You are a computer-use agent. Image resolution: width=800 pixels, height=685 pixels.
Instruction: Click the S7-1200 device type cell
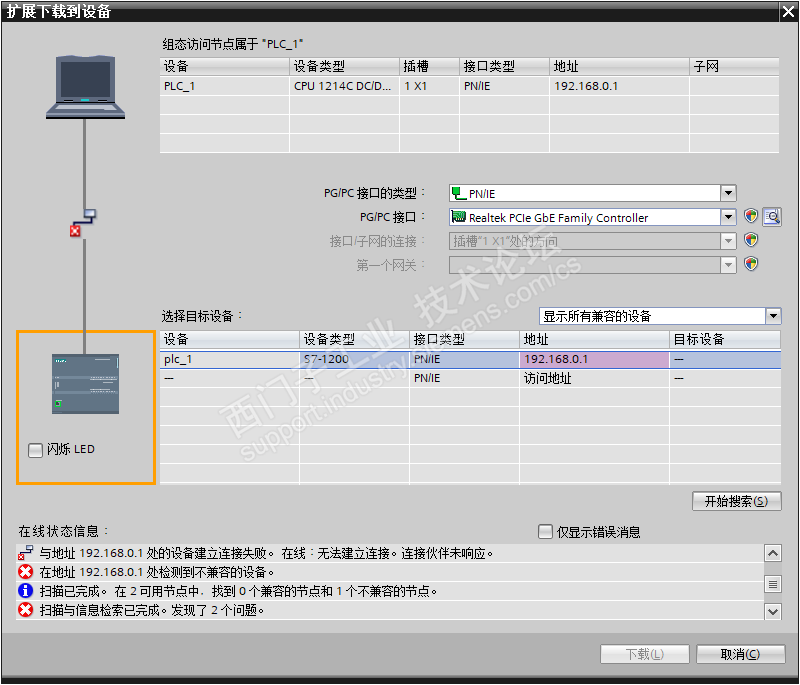tap(354, 360)
